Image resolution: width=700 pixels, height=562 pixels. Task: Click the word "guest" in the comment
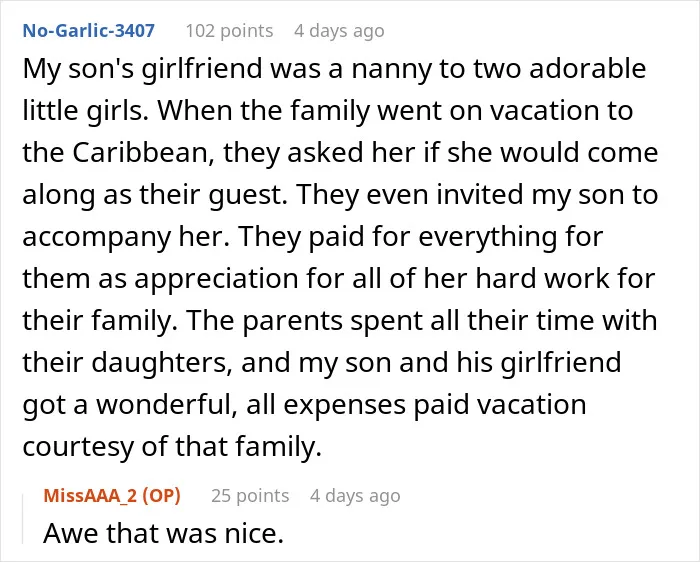pos(245,195)
